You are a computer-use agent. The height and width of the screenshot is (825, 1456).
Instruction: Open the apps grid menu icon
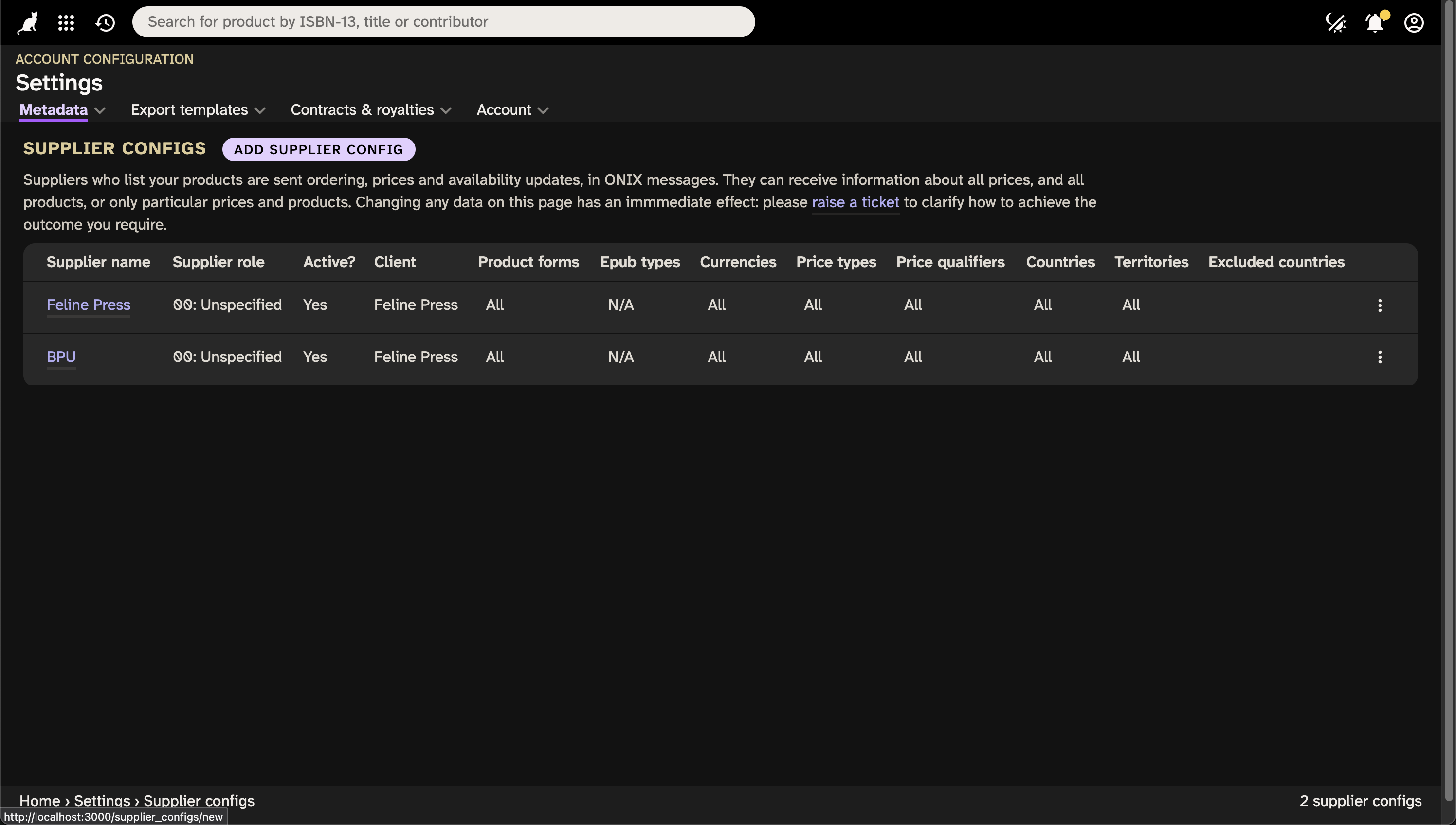(x=66, y=23)
